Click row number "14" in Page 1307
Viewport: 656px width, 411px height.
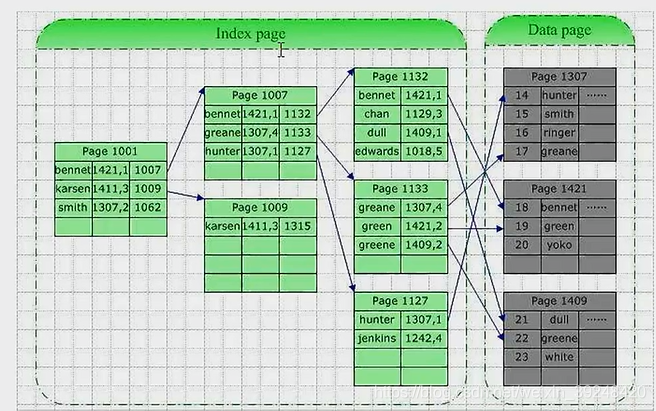[522, 95]
